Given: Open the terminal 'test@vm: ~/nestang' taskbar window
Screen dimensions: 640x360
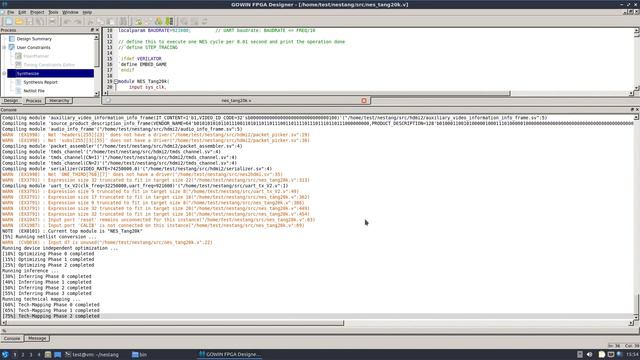Looking at the screenshot, I should 92,355.
